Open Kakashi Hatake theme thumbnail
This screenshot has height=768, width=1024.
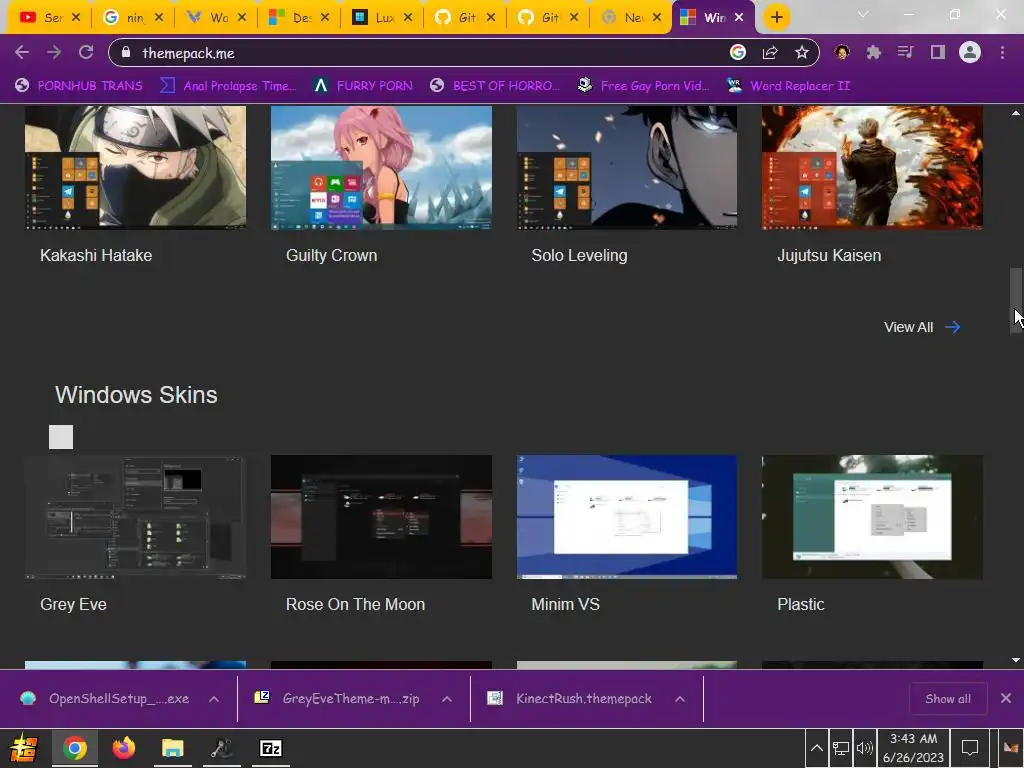[135, 168]
